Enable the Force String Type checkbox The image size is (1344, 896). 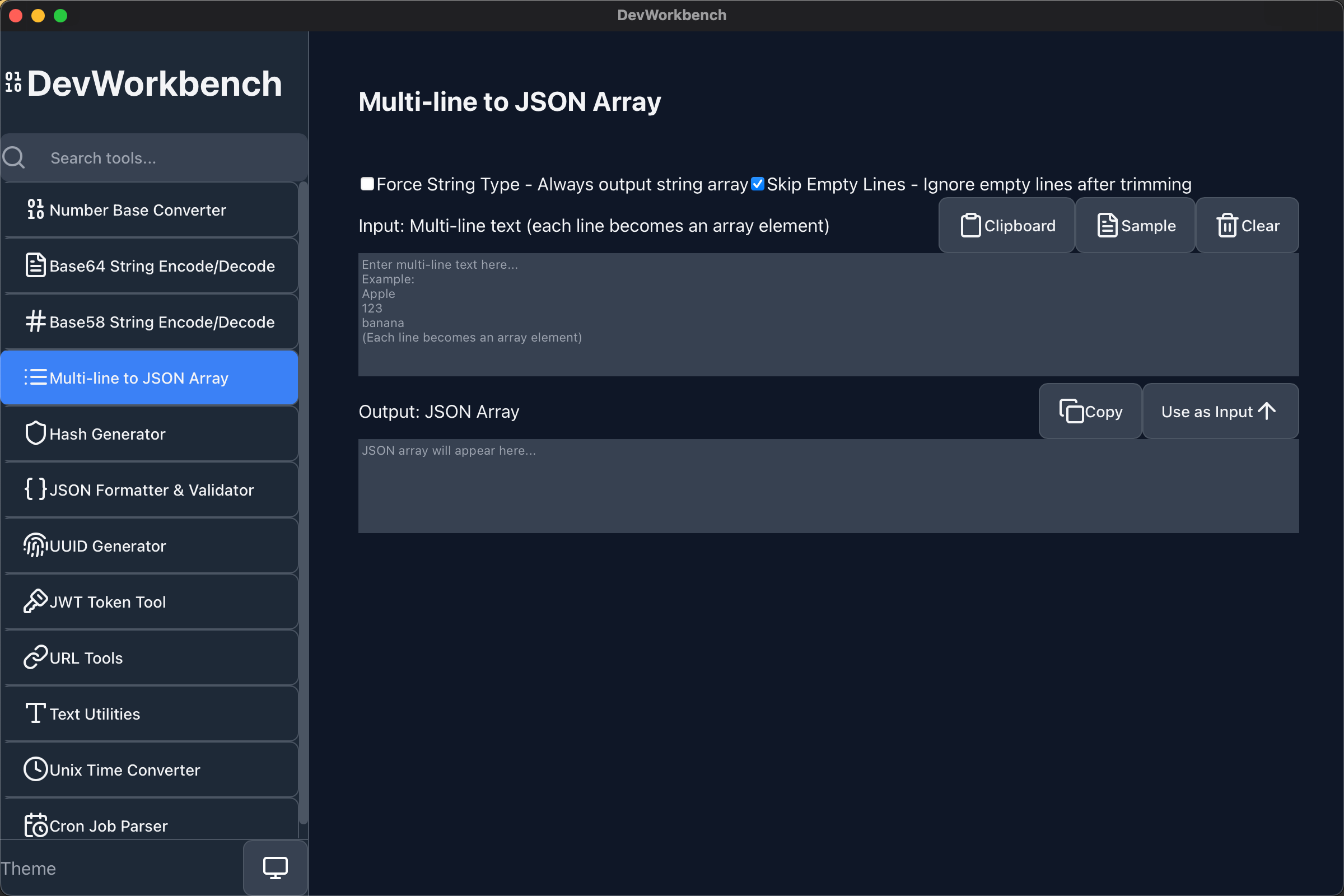click(x=367, y=184)
